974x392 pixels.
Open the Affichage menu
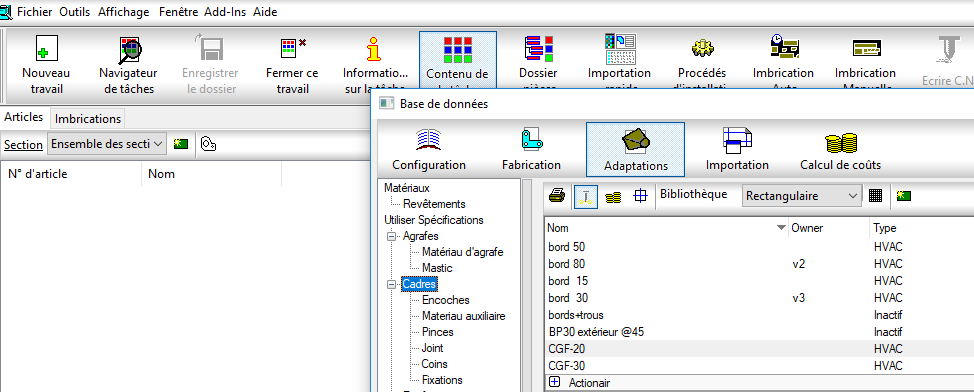124,12
